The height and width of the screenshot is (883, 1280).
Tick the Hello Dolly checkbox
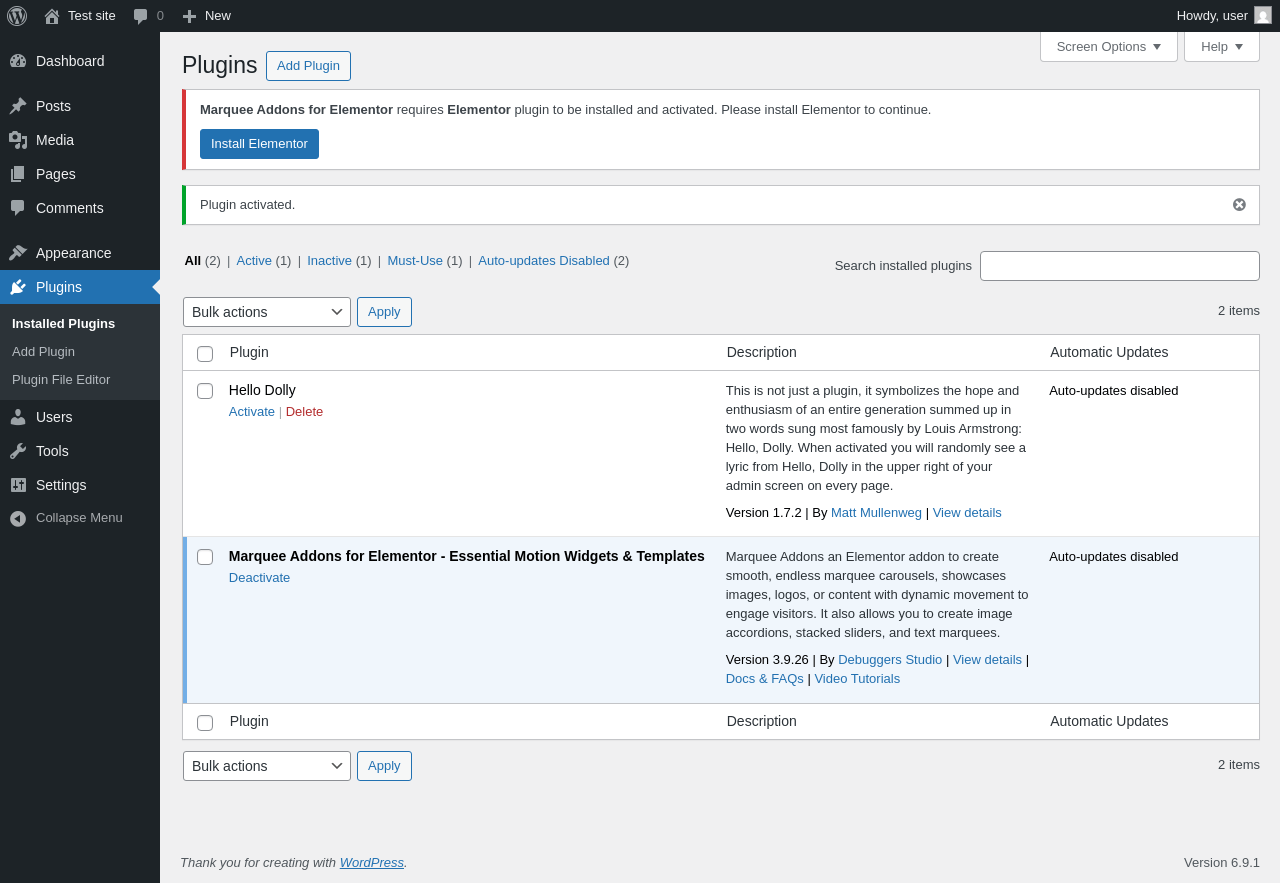point(205,391)
